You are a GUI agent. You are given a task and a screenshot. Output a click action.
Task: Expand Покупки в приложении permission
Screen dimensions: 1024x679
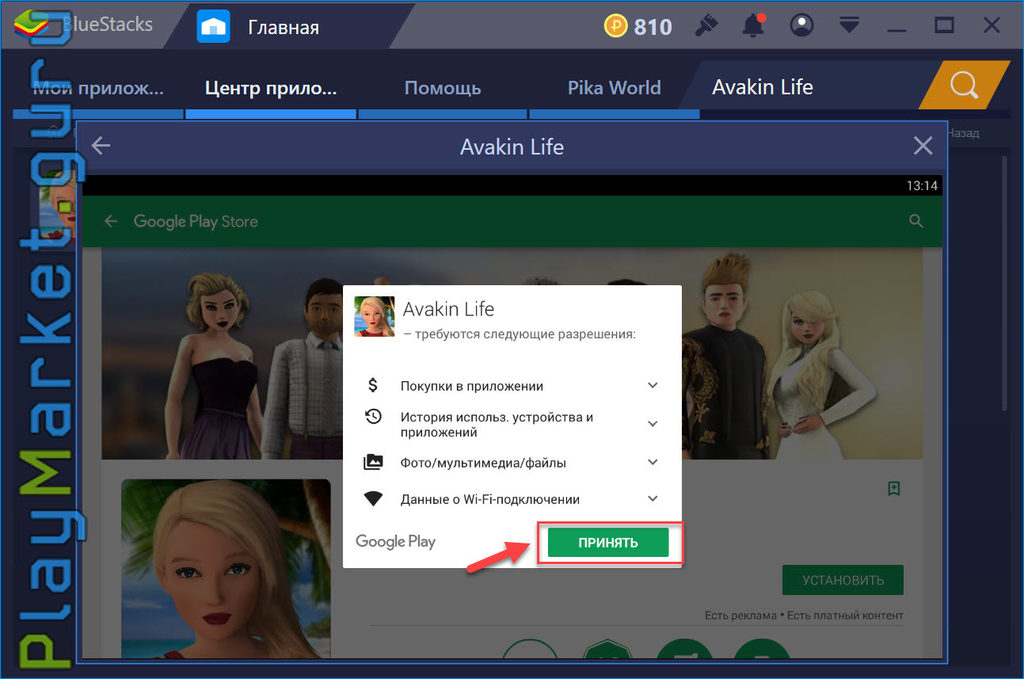[x=652, y=385]
